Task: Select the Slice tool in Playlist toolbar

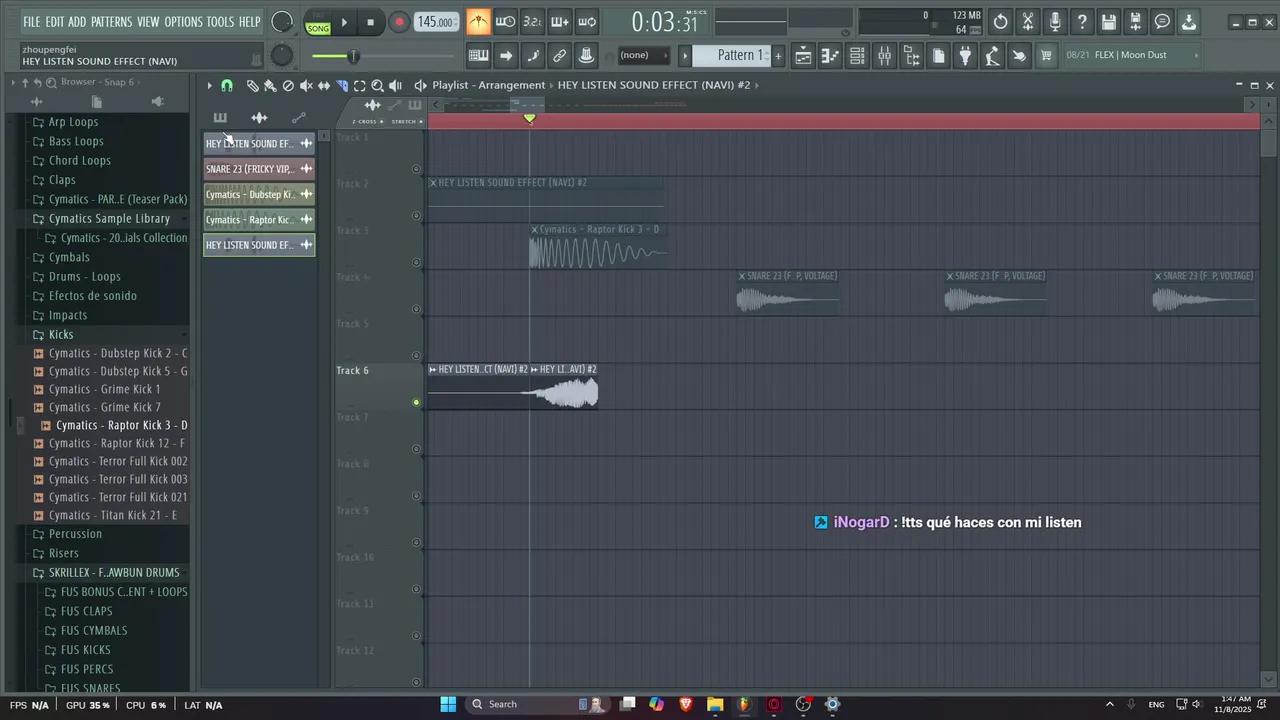Action: (x=342, y=86)
